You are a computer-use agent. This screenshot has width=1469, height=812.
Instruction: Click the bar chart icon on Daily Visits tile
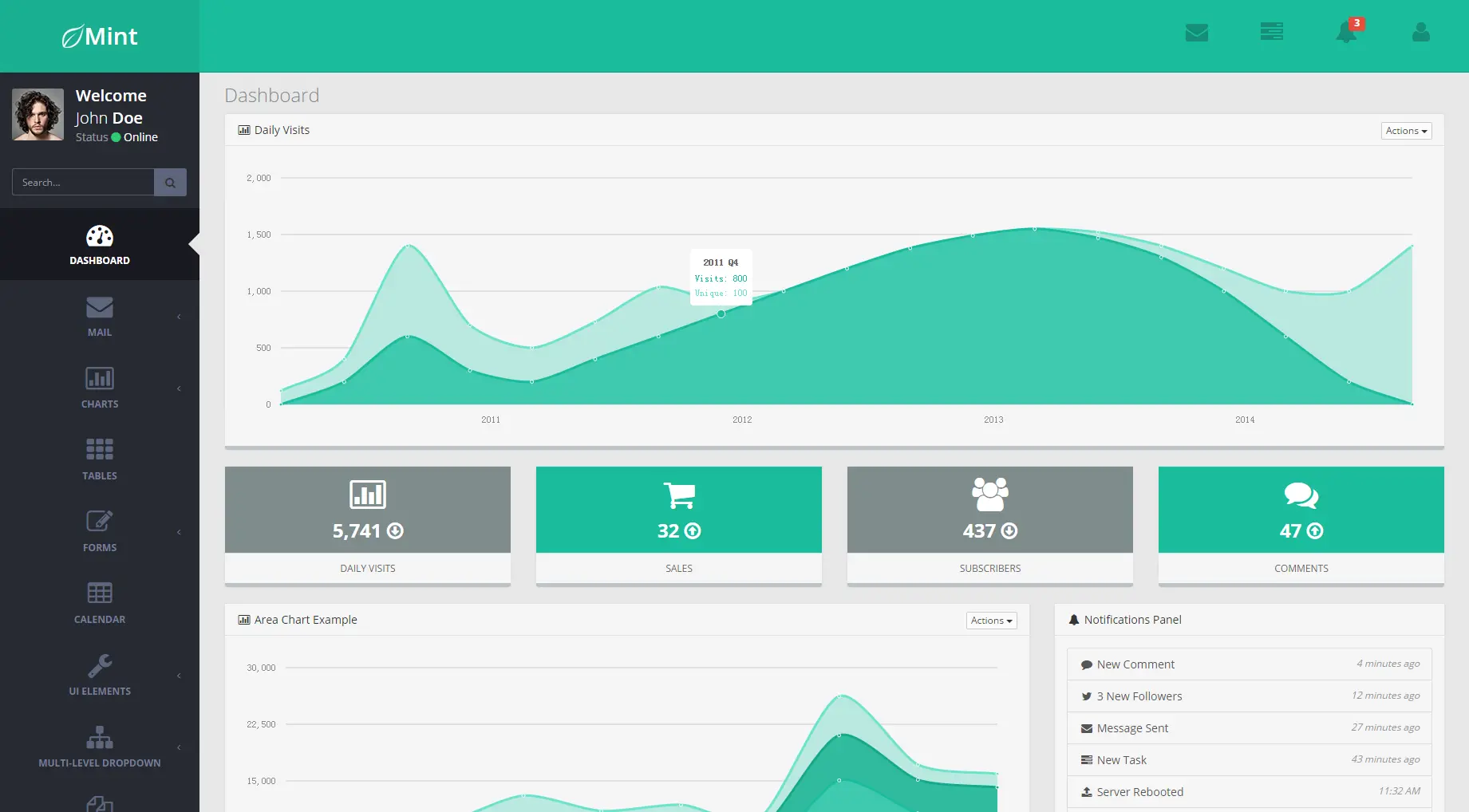click(368, 495)
